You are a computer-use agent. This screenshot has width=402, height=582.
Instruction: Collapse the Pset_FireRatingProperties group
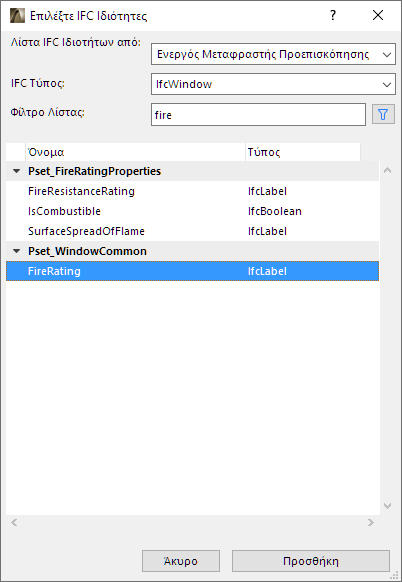tap(16, 171)
